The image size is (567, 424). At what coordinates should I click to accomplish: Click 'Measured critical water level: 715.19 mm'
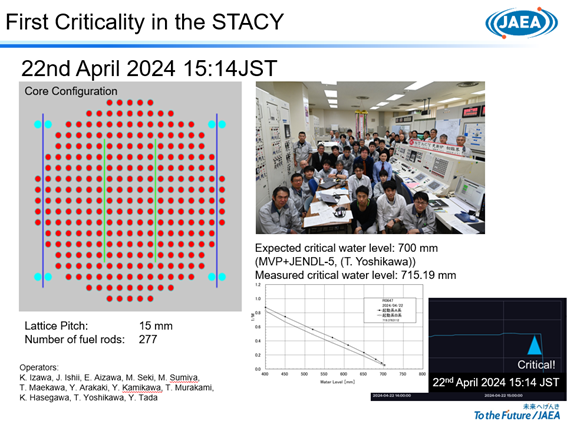coord(355,275)
